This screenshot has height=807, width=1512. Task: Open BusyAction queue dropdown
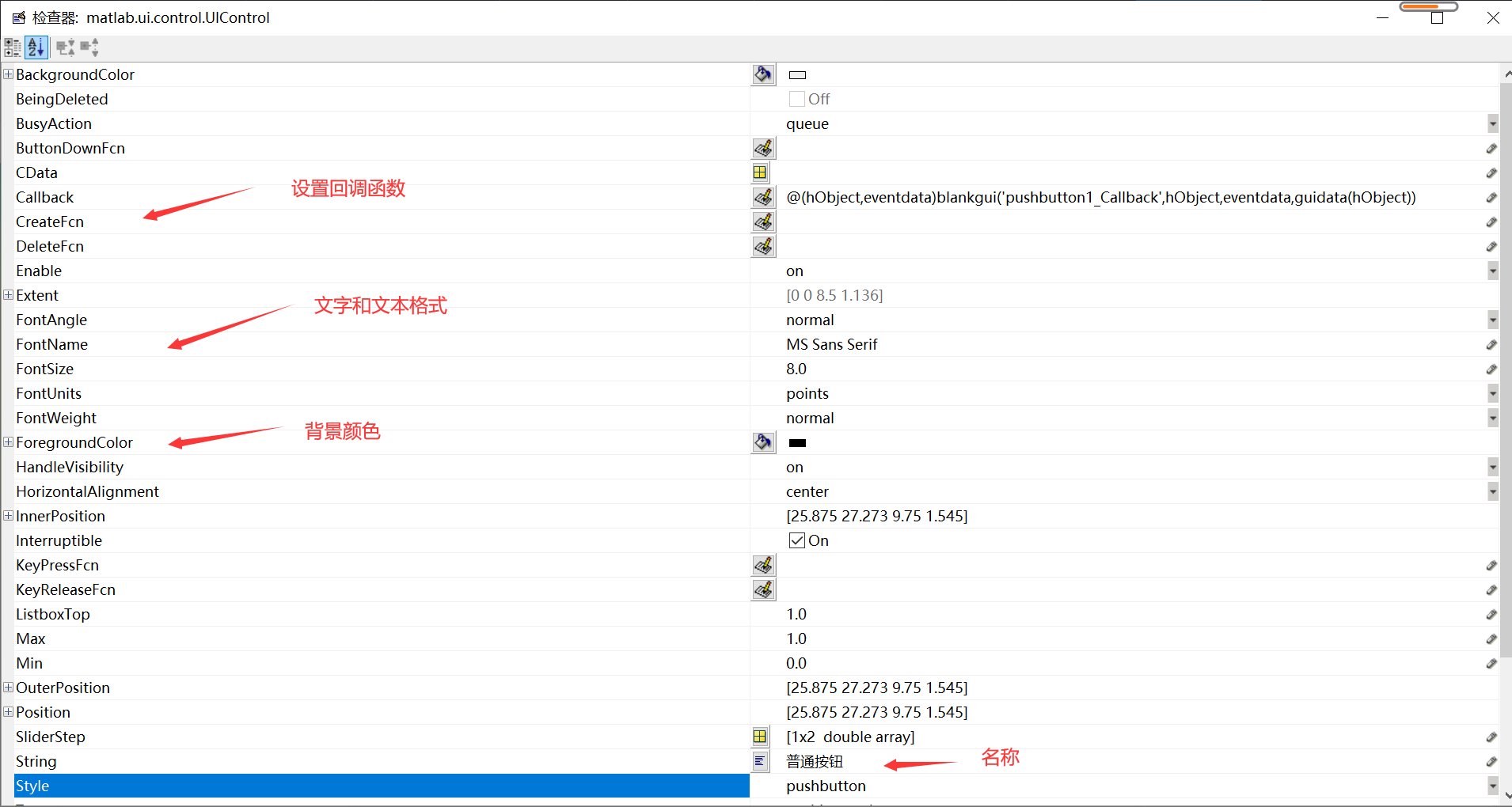click(1493, 123)
